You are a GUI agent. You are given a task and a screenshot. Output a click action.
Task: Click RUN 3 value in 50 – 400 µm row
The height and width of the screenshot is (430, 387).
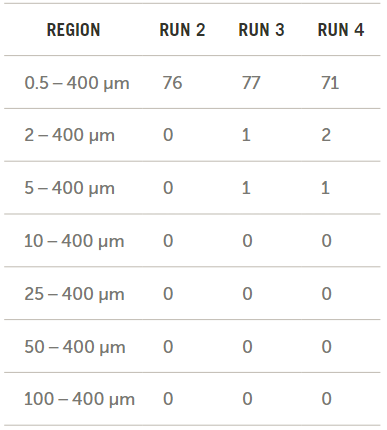[247, 346]
